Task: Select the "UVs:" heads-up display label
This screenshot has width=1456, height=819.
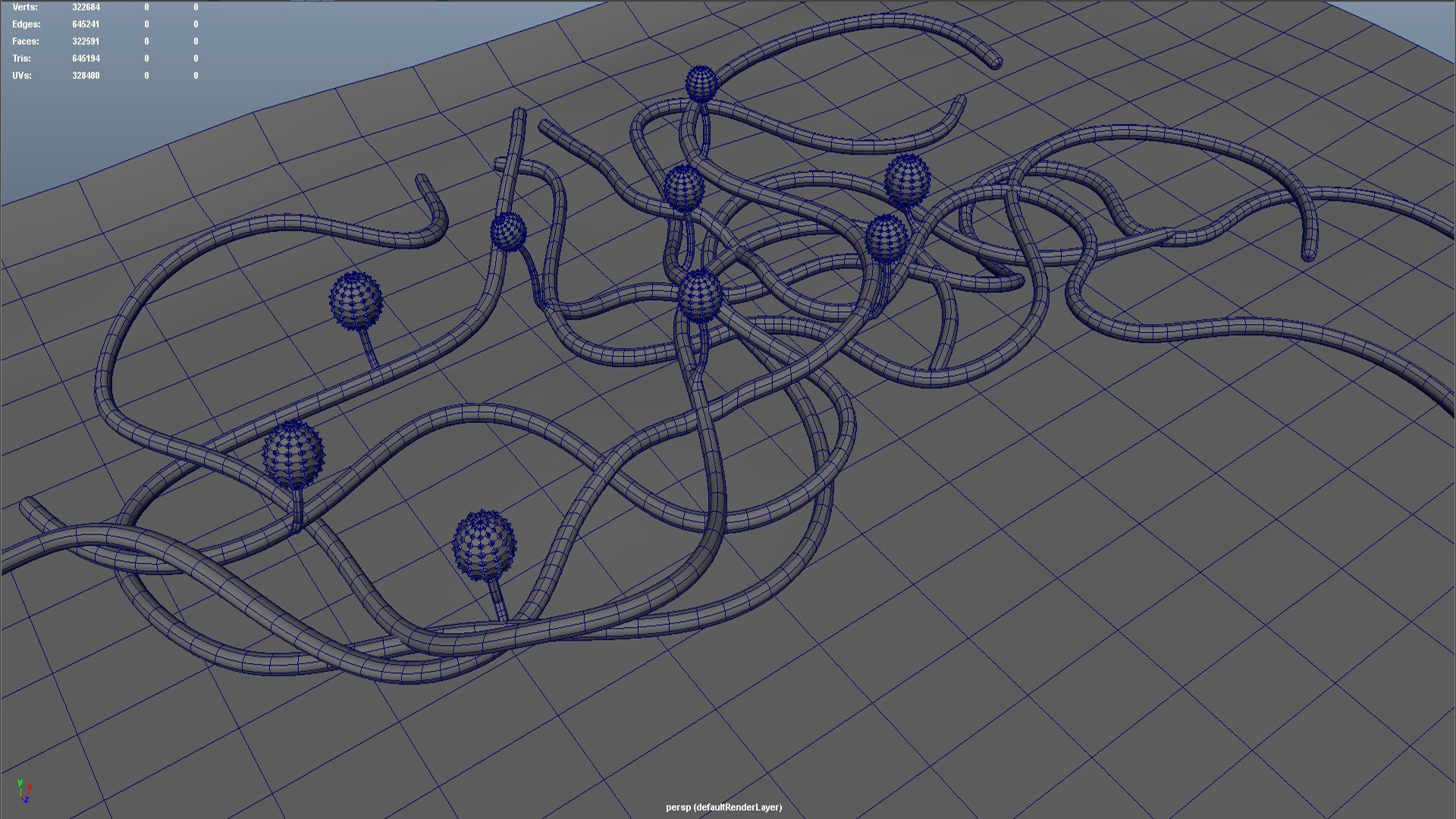Action: click(x=22, y=76)
